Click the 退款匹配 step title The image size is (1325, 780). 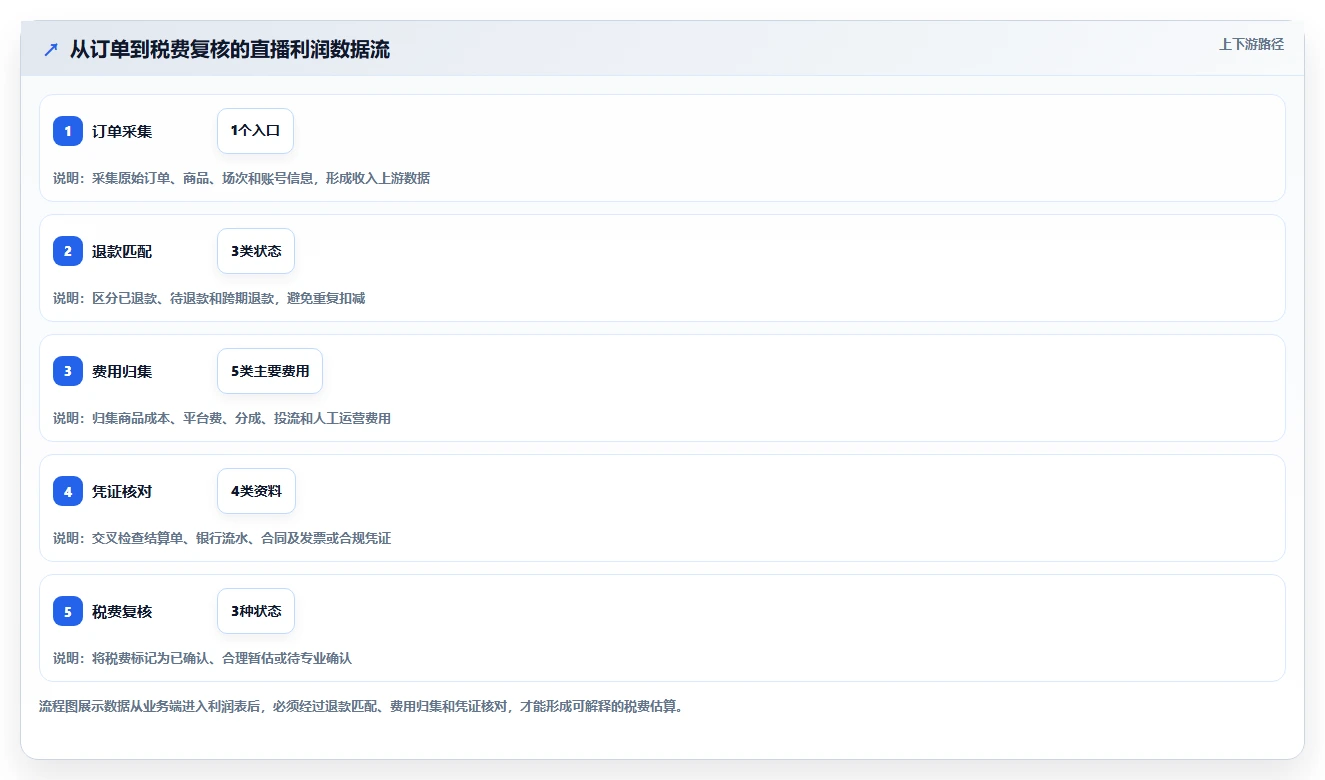122,251
